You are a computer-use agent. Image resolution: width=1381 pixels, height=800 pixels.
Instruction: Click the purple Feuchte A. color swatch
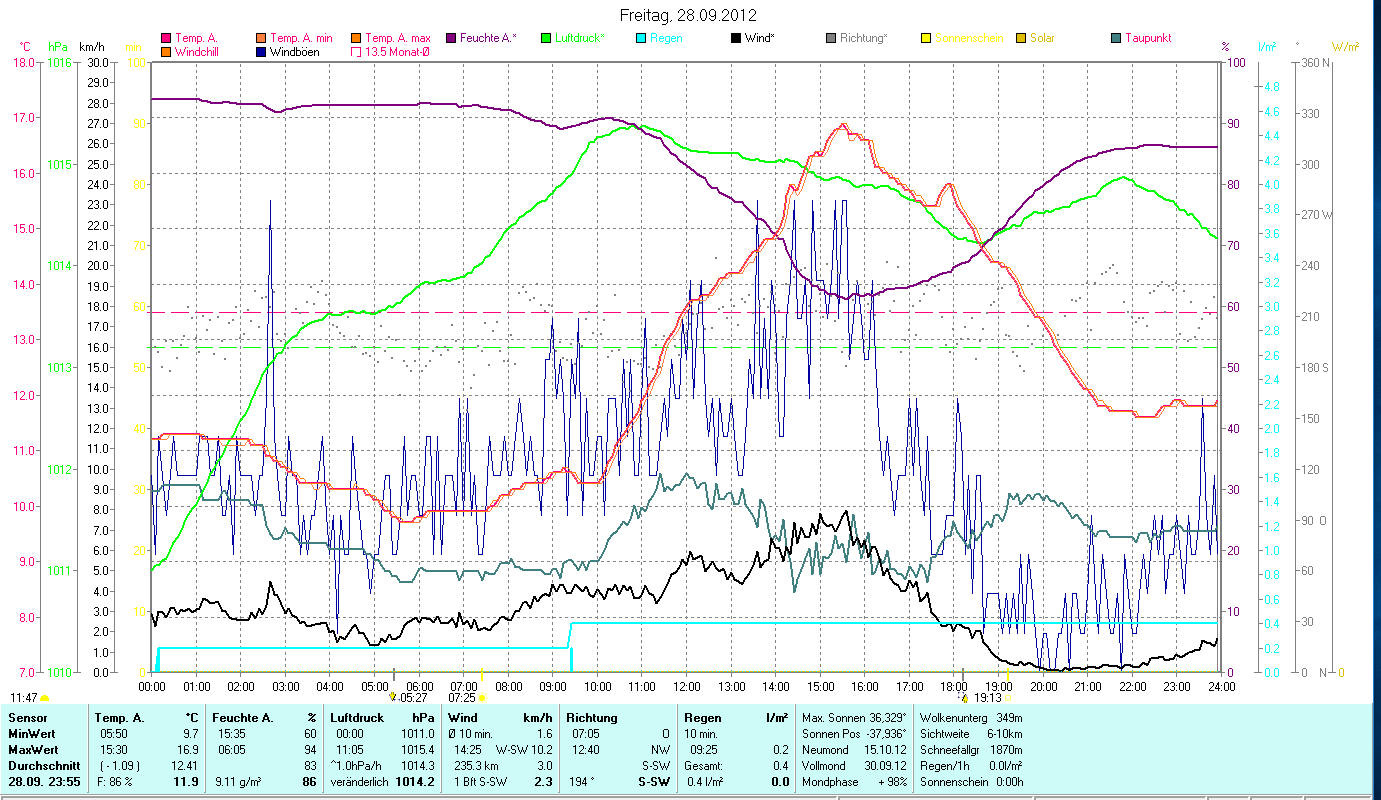coord(451,38)
